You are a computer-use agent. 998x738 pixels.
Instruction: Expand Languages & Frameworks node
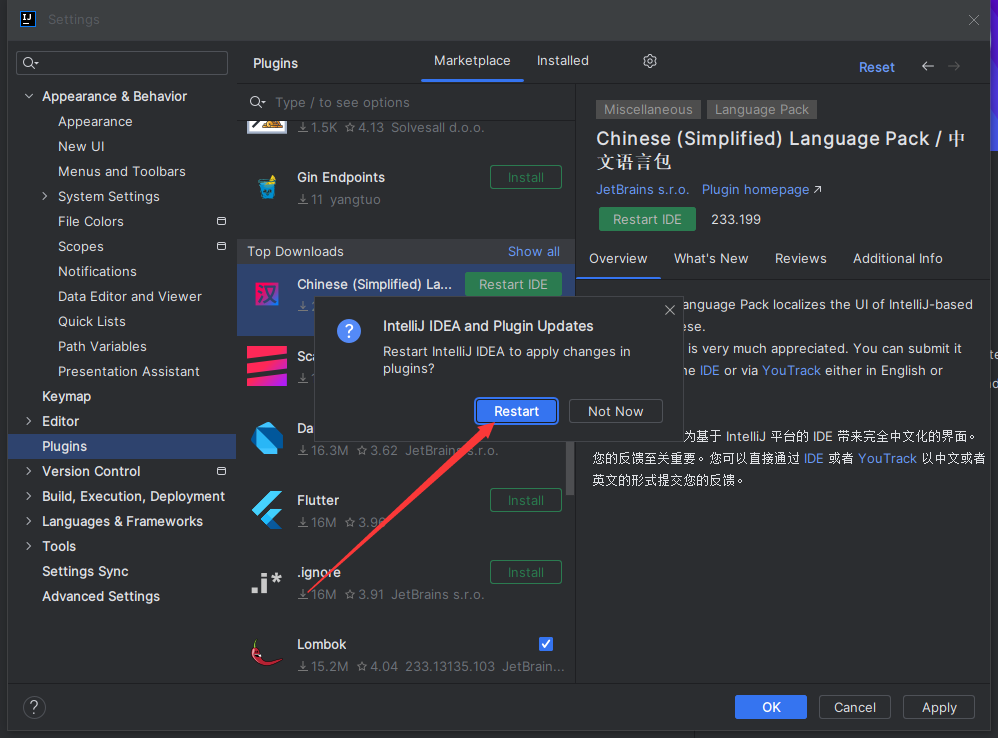point(29,521)
